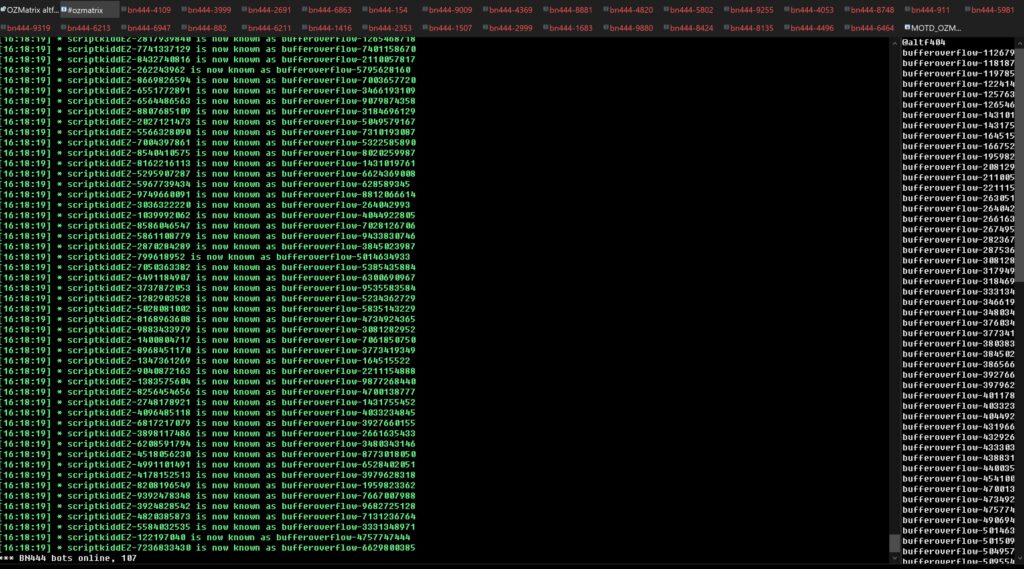The width and height of the screenshot is (1024, 569).
Task: Select nick bufferoverflow-263051 in user list
Action: 958,199
